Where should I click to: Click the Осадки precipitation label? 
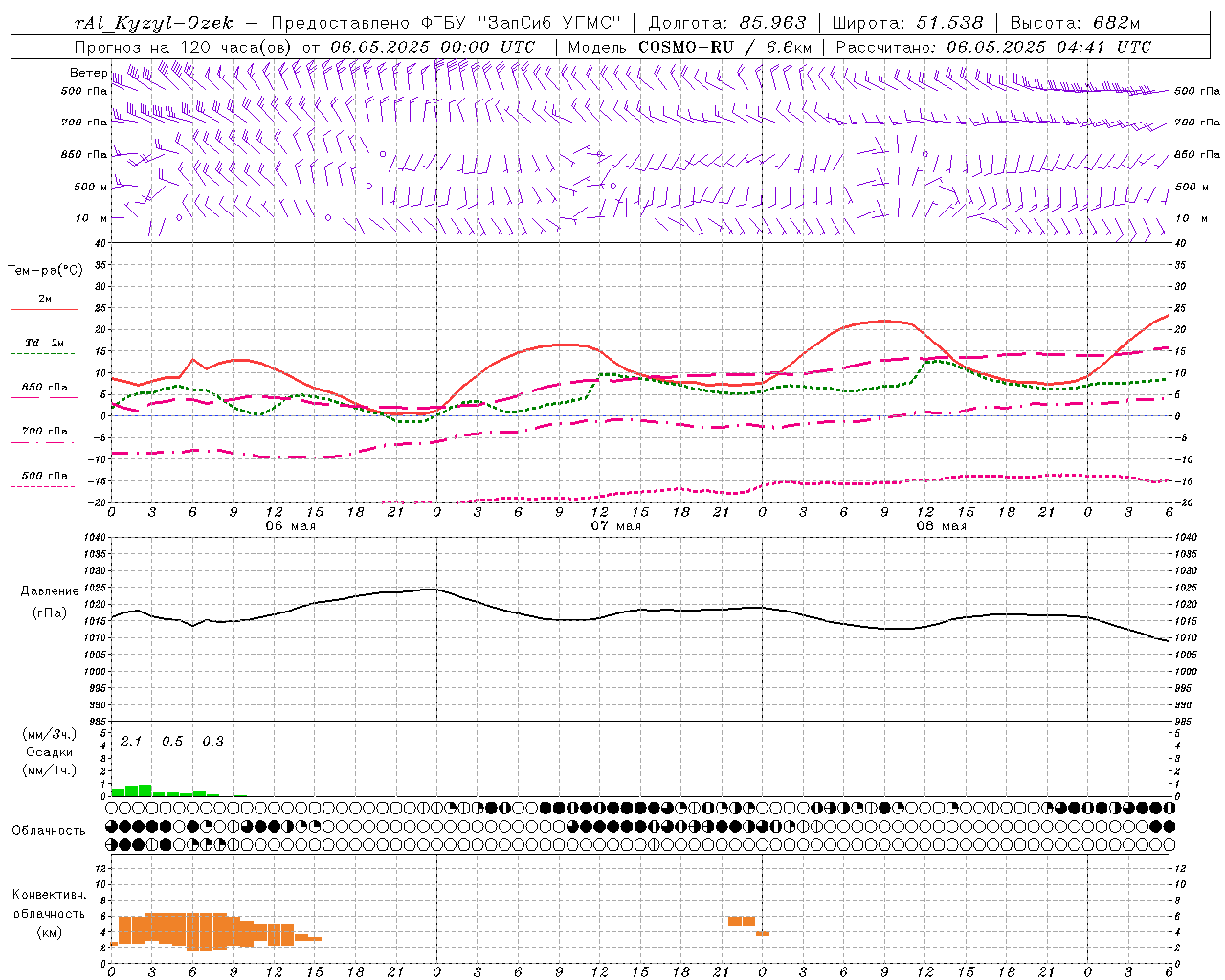coord(49,752)
